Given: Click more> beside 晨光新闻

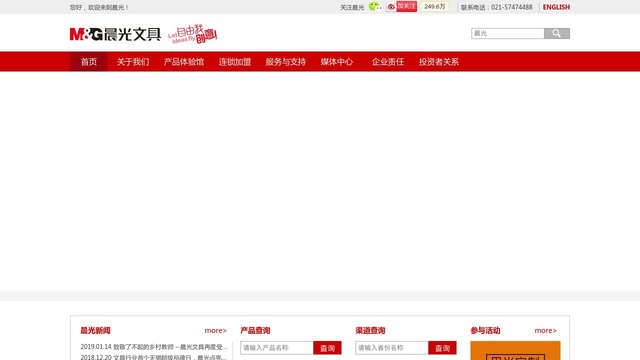Looking at the screenshot, I should point(216,331).
